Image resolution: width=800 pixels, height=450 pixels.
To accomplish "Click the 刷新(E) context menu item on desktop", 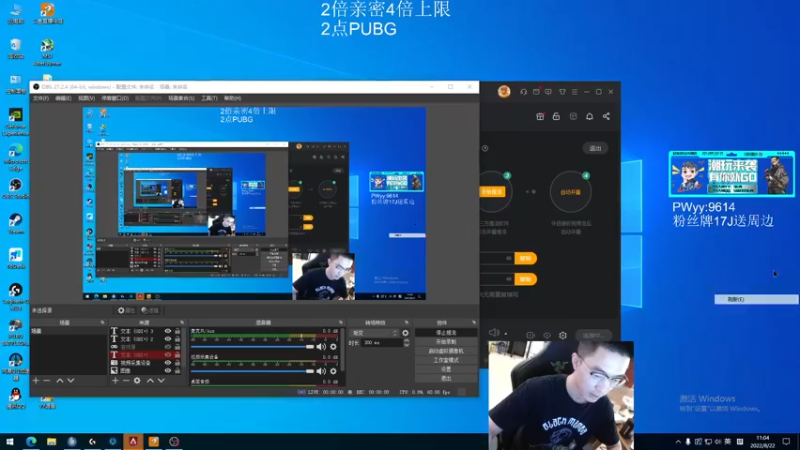I will click(756, 299).
